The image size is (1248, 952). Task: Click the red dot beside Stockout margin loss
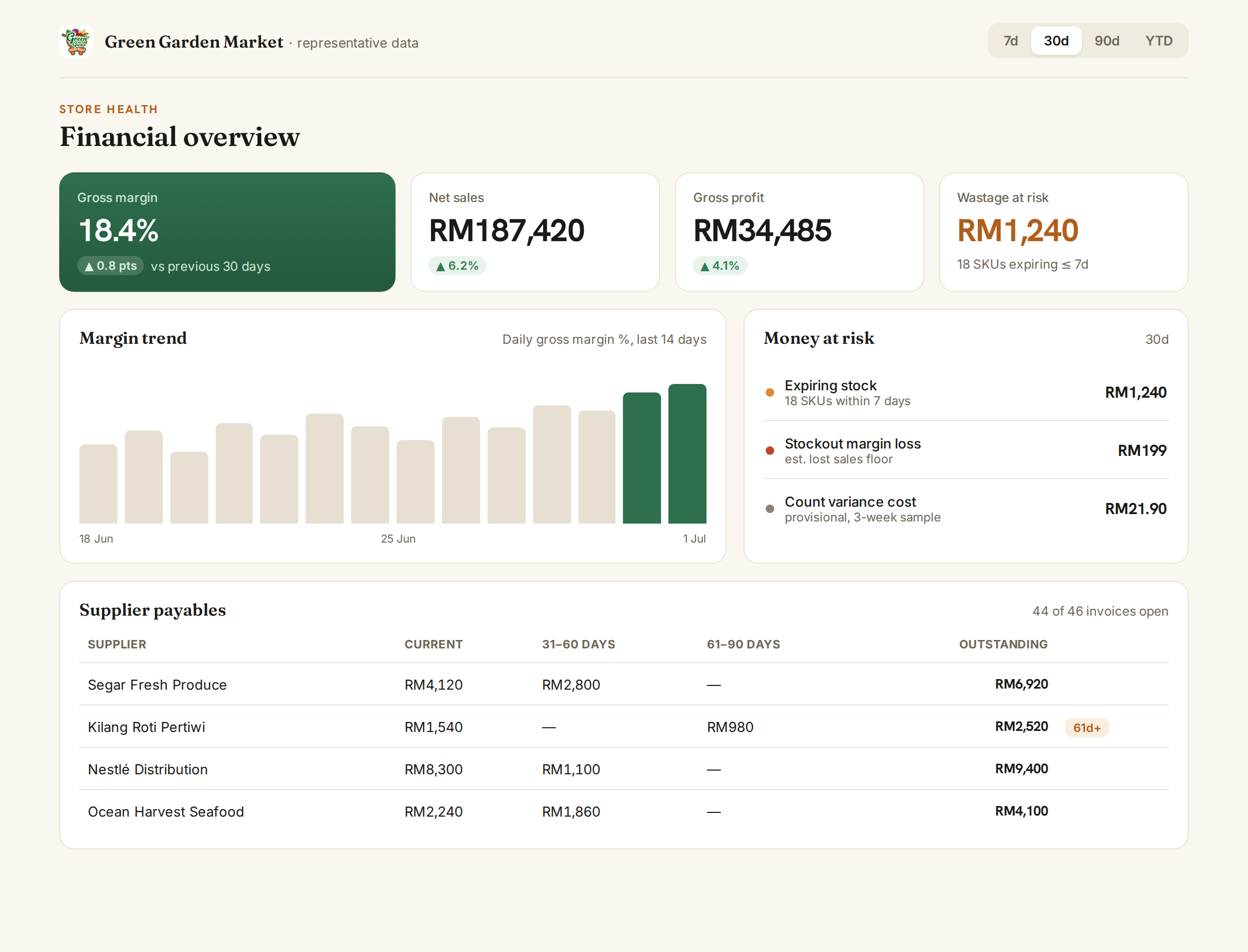(x=769, y=451)
